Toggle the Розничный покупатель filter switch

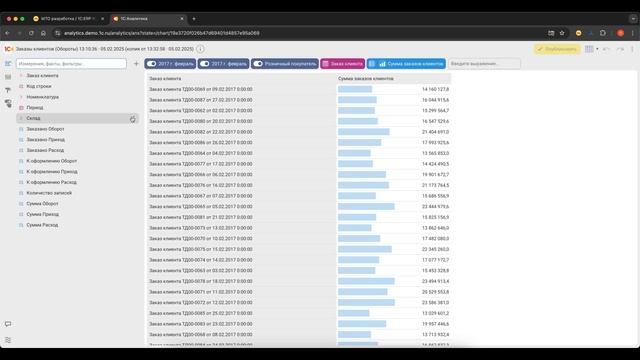[258, 64]
